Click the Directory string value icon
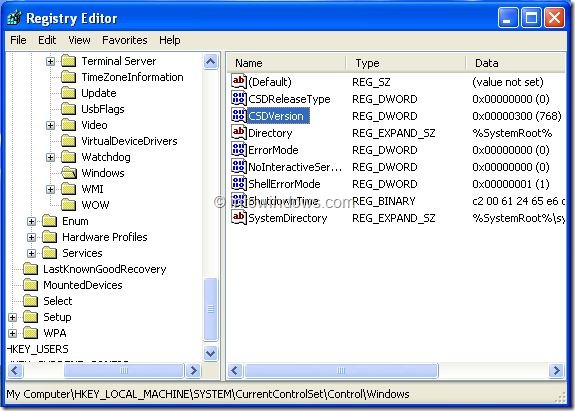Viewport: 575px width, 411px height. (239, 132)
